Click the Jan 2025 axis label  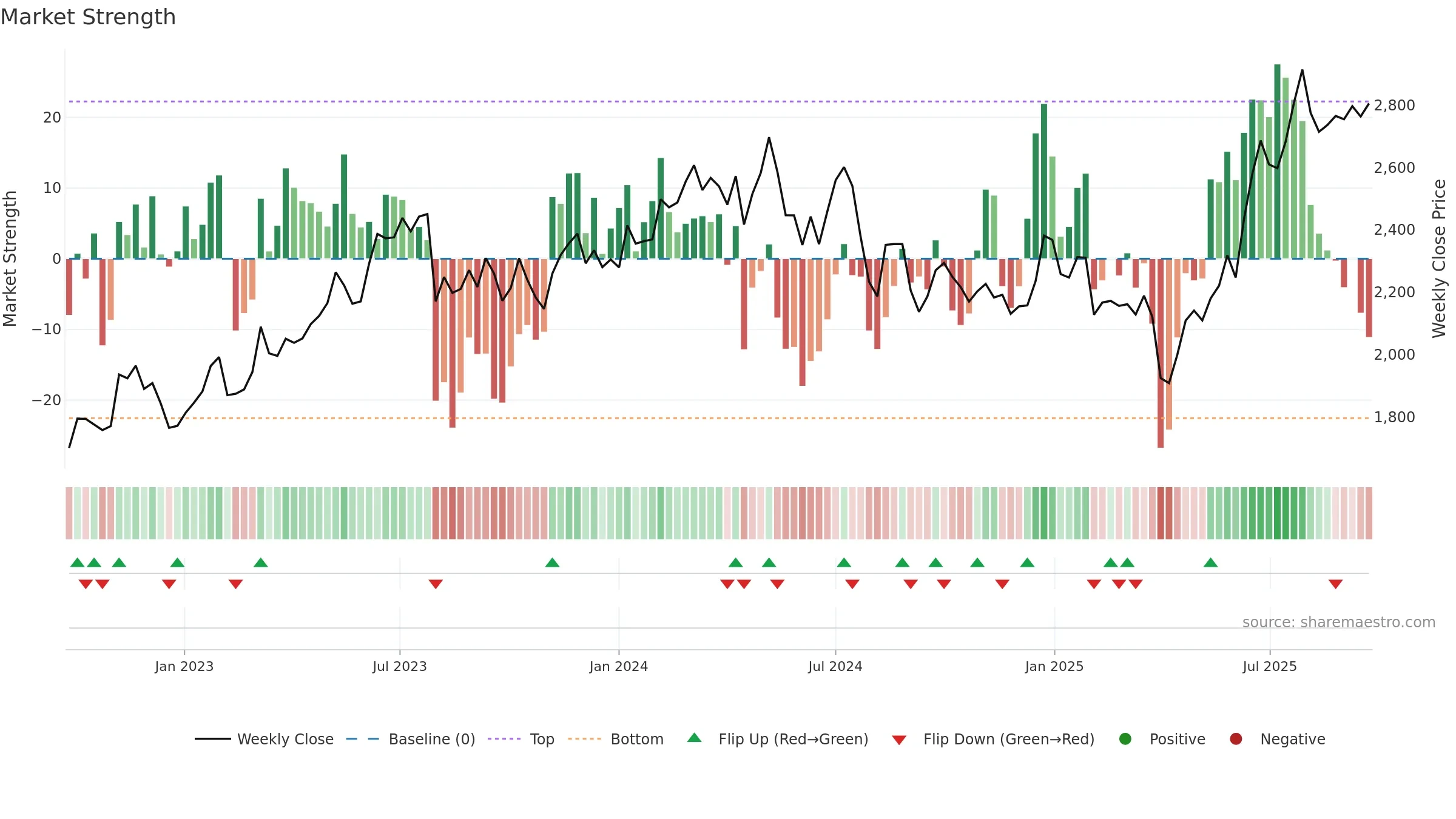click(x=1054, y=666)
